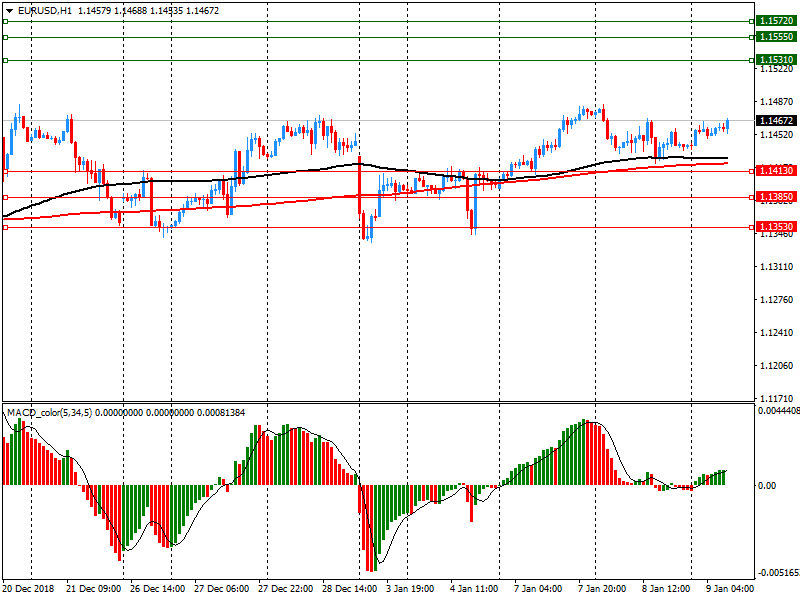The width and height of the screenshot is (800, 600).
Task: Select the 28 Dec 14:00 time label
Action: click(x=352, y=590)
